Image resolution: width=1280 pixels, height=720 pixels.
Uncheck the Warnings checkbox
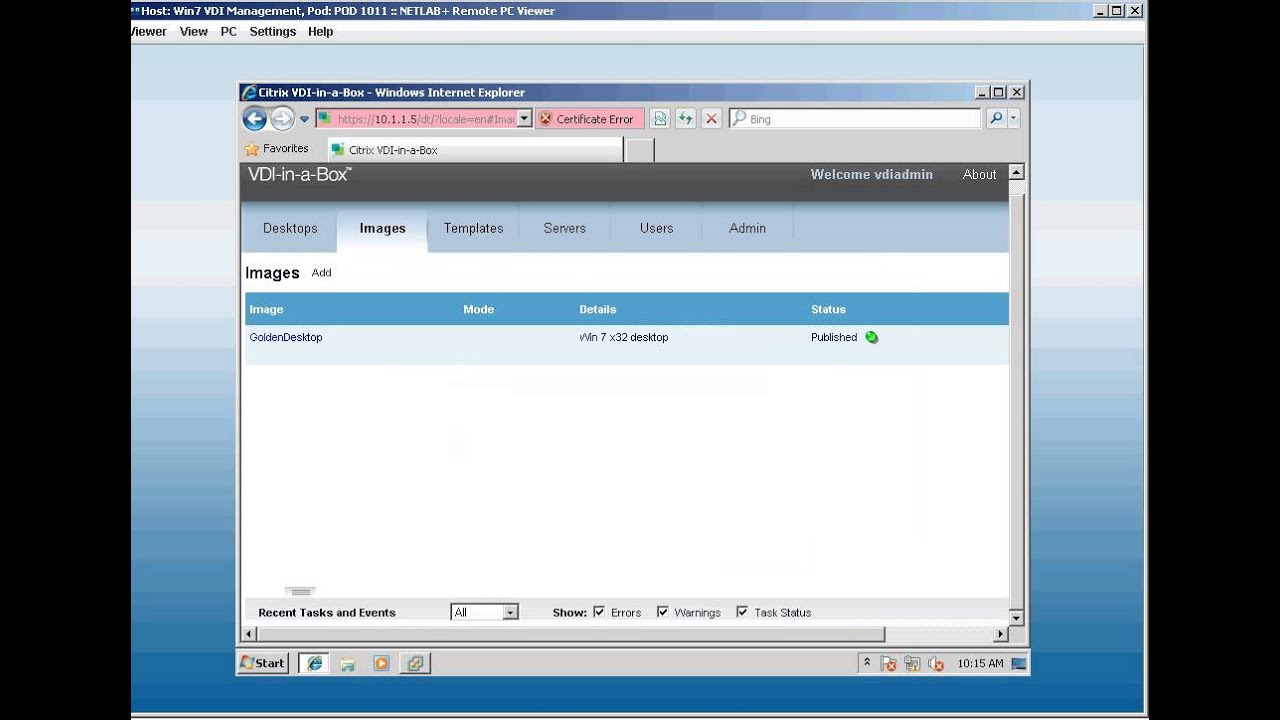(662, 612)
